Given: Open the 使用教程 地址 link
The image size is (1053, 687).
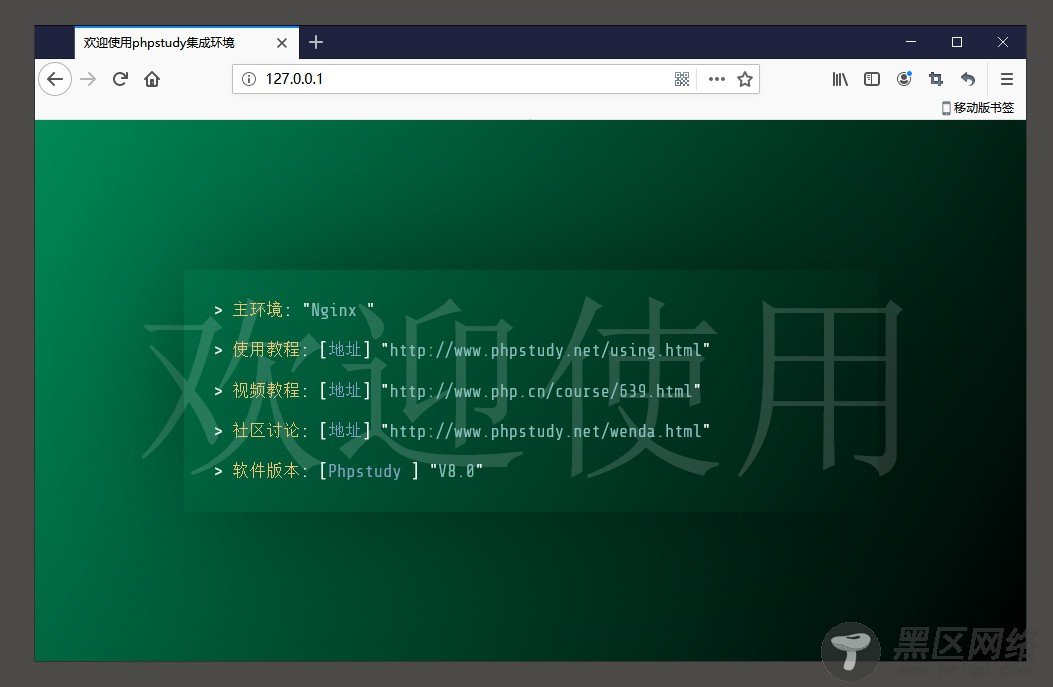Looking at the screenshot, I should pyautogui.click(x=345, y=350).
